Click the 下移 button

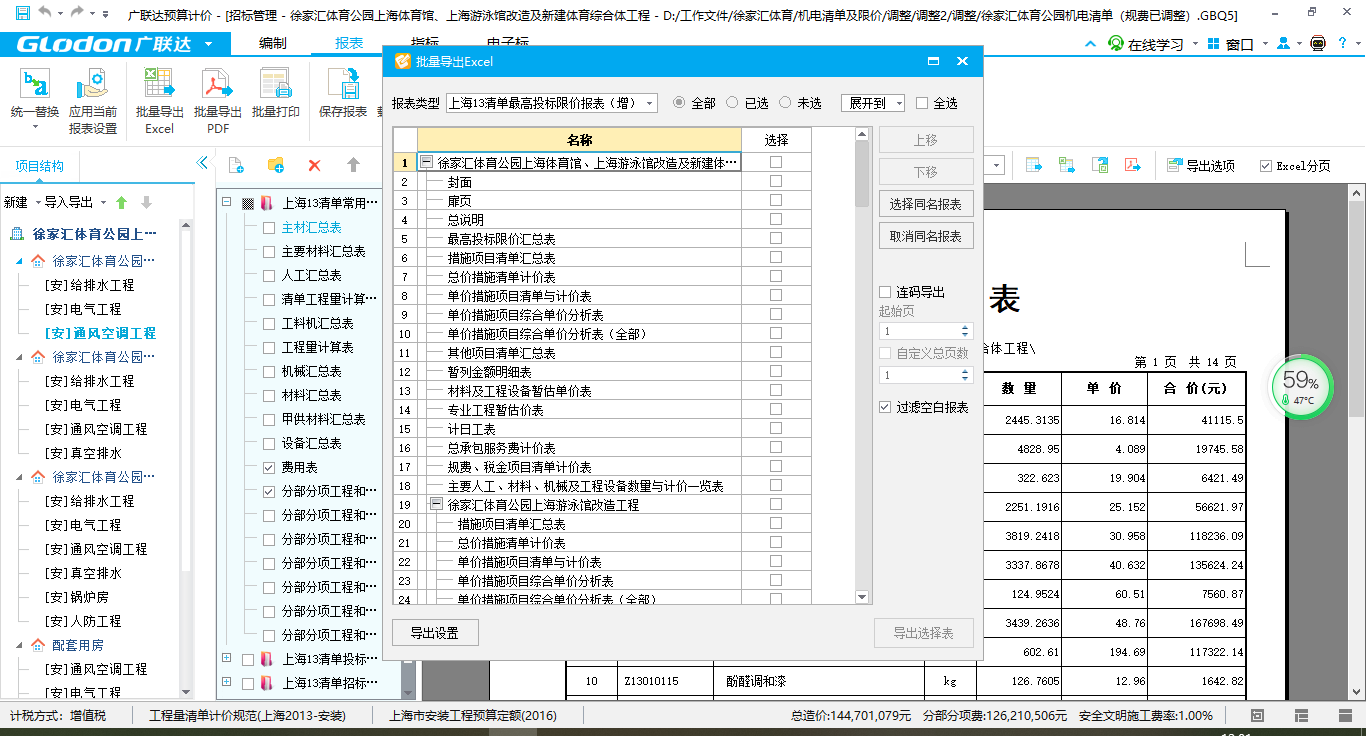tap(926, 172)
